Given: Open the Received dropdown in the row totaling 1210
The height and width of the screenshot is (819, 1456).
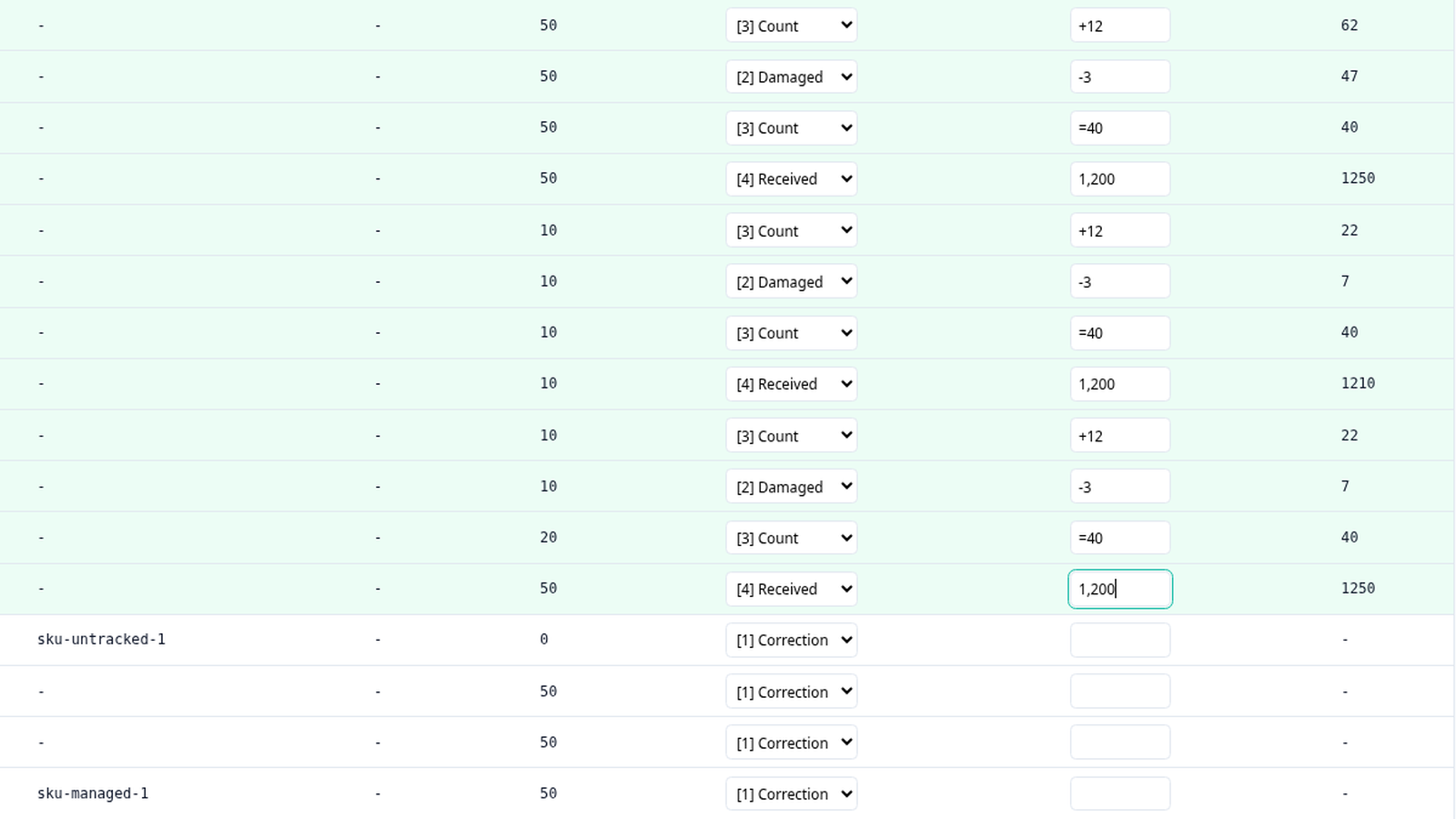Looking at the screenshot, I should [x=791, y=384].
